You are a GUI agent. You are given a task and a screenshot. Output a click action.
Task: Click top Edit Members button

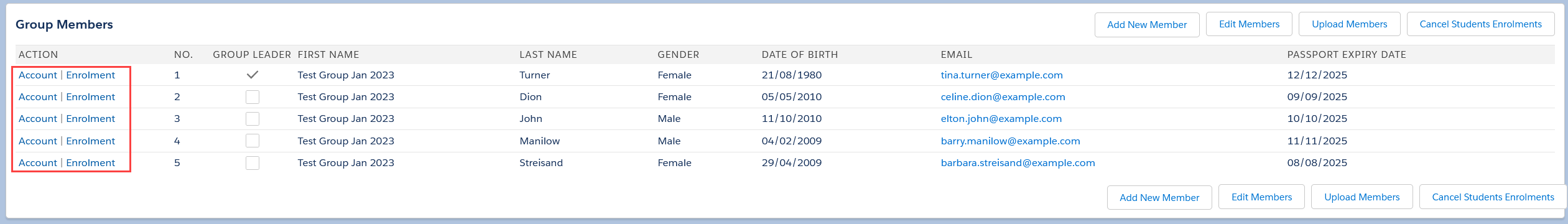pos(1249,24)
